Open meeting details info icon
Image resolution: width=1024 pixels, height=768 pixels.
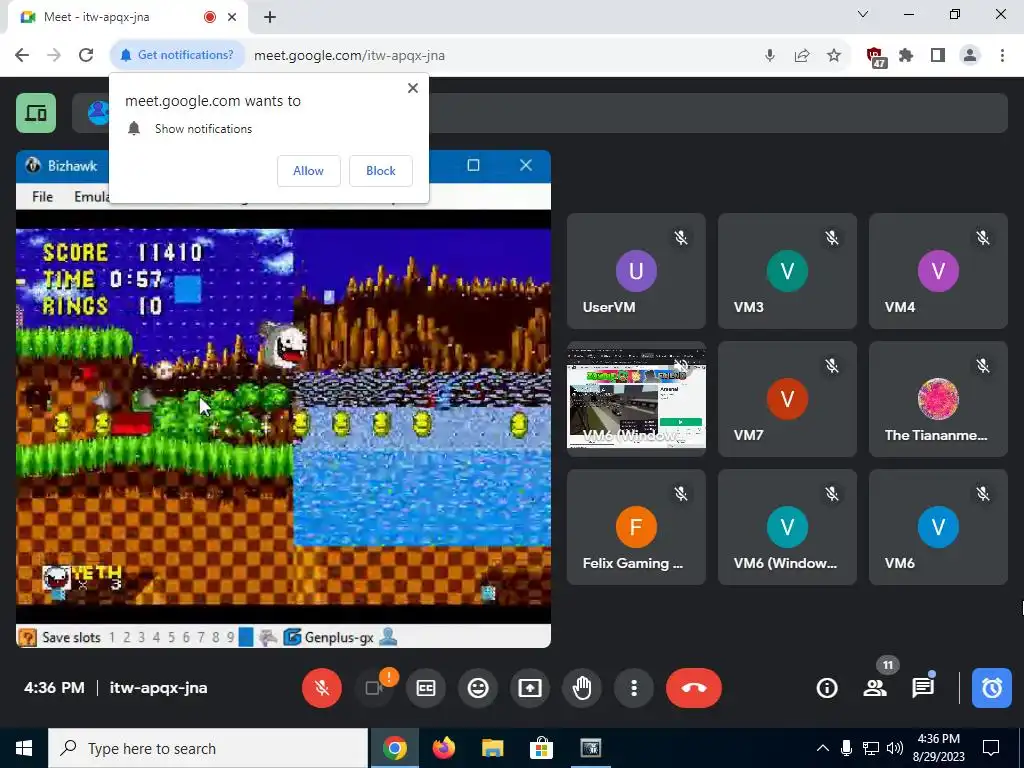click(827, 688)
